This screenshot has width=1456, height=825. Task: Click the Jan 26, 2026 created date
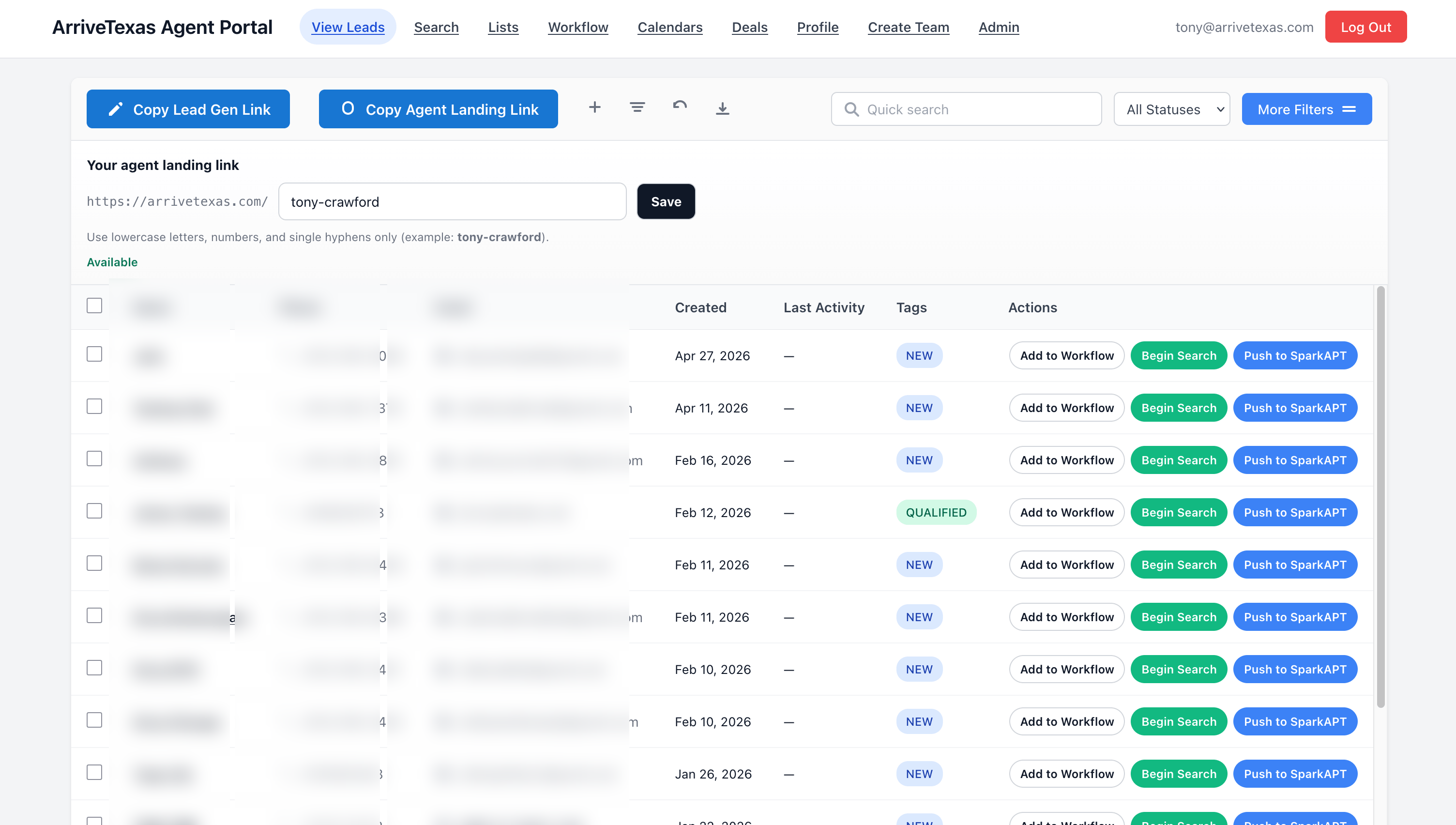pos(713,774)
